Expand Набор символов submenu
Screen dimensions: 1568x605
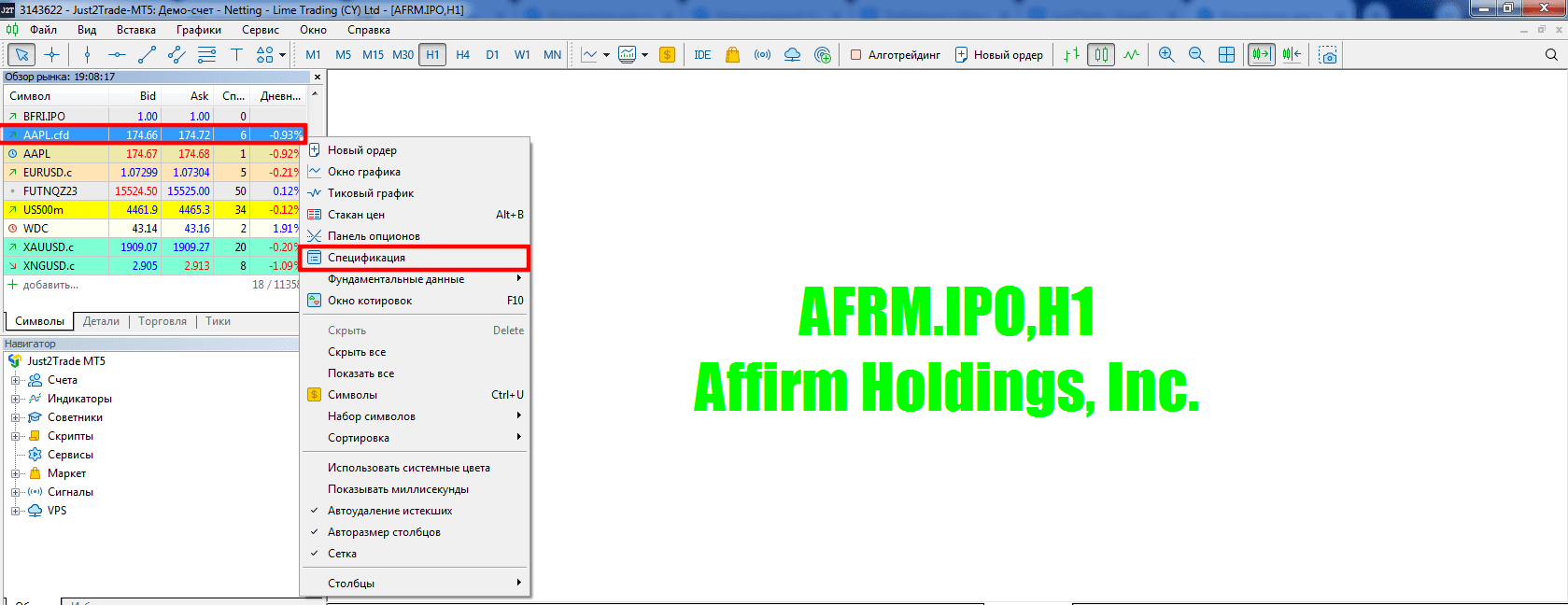click(415, 416)
